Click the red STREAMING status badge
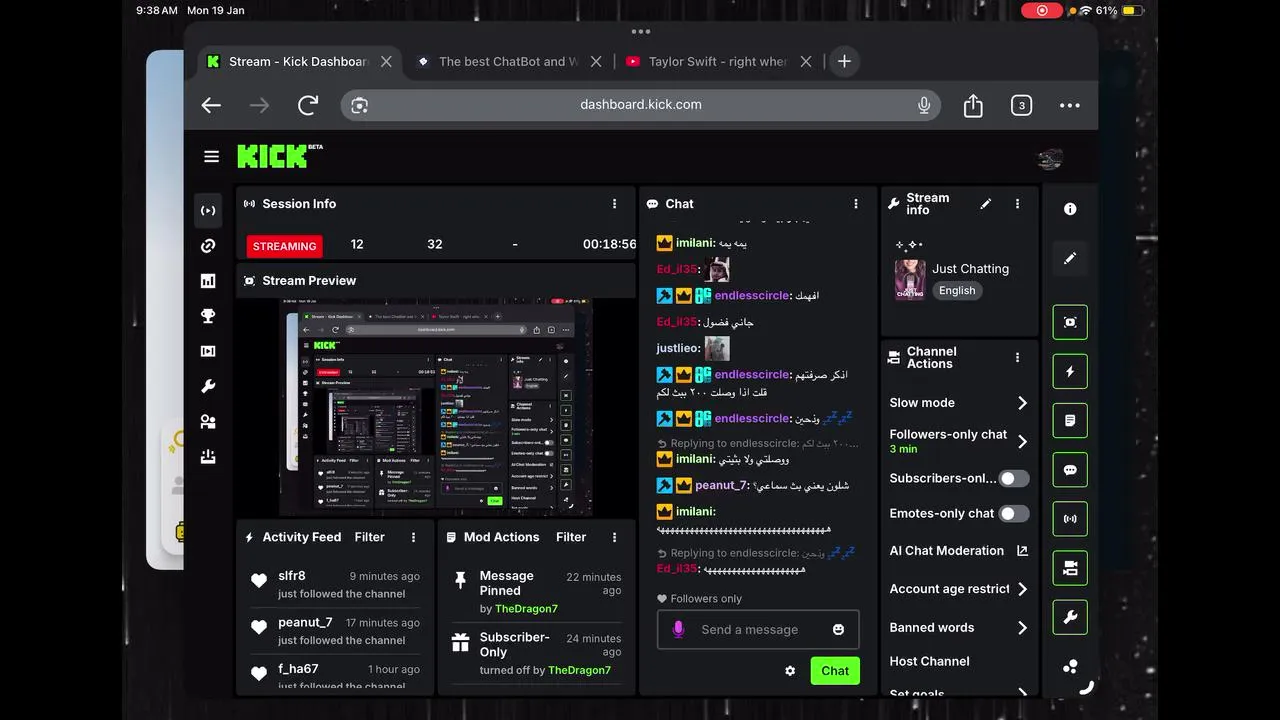Image resolution: width=1280 pixels, height=720 pixels. 284,246
